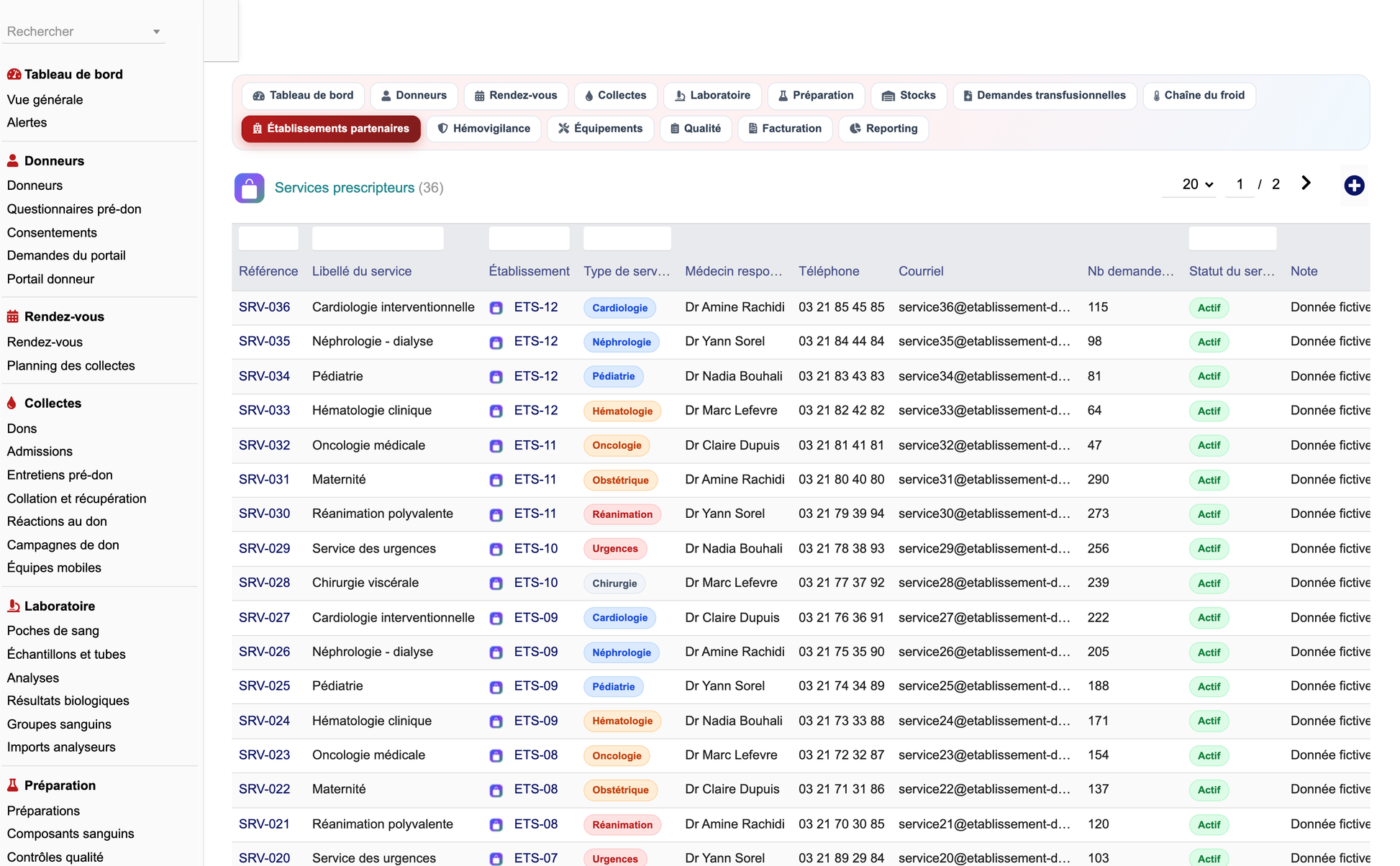Click the establishment icon in the SRV-023 row
Screen dimensions: 1400x866
click(496, 756)
